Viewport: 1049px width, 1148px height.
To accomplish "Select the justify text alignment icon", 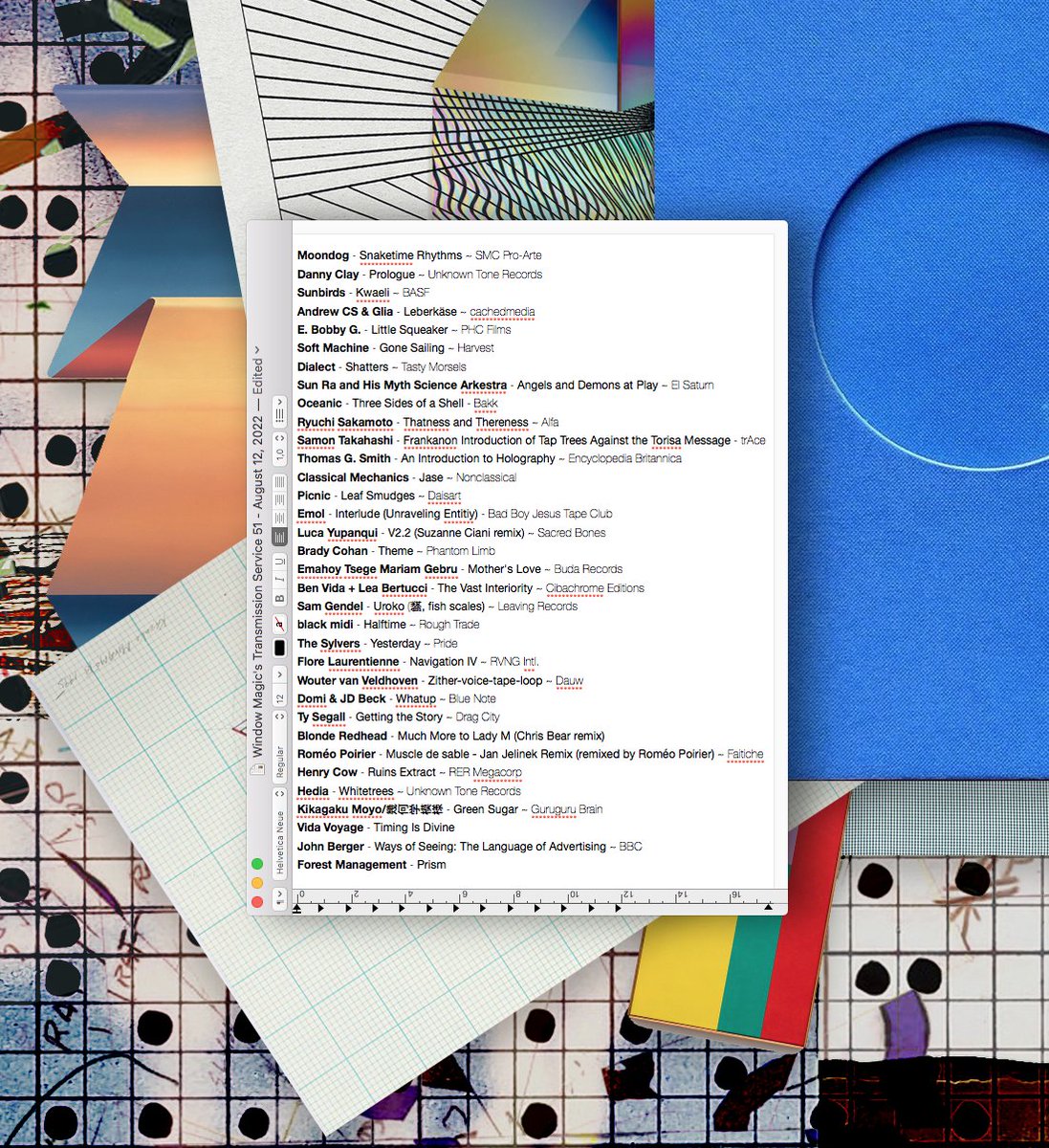I will [279, 482].
